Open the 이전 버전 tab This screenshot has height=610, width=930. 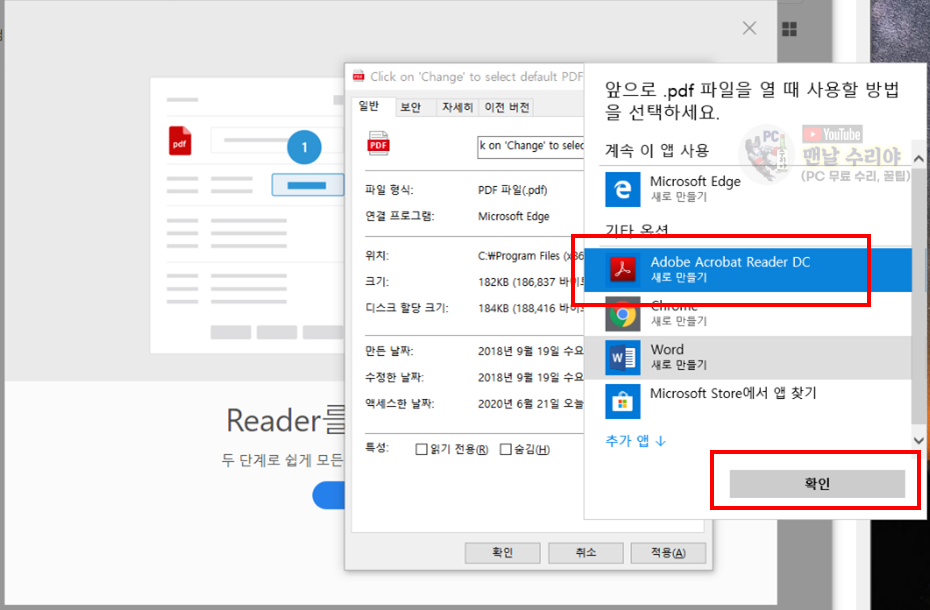tap(507, 107)
